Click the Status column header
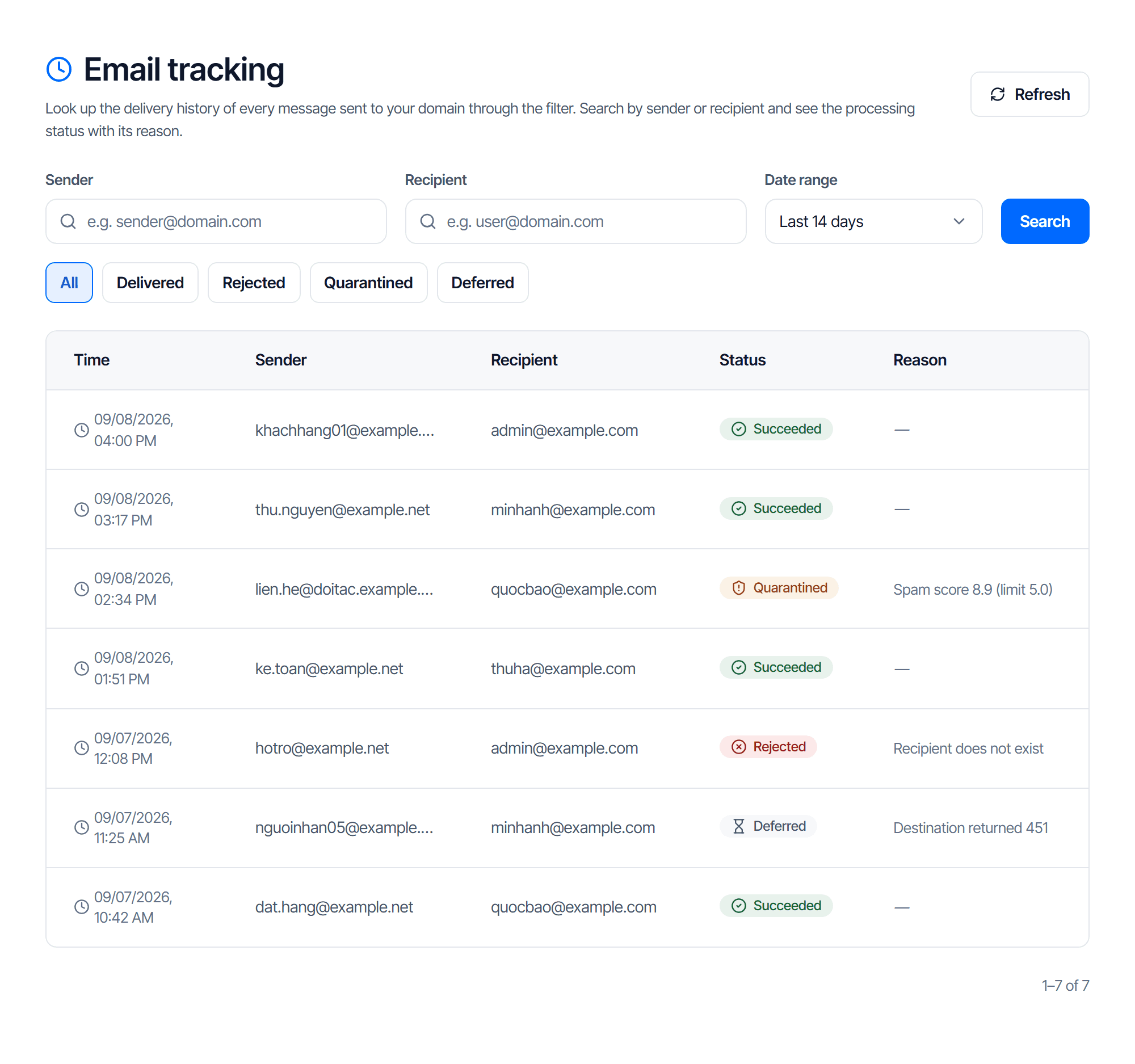 tap(742, 360)
